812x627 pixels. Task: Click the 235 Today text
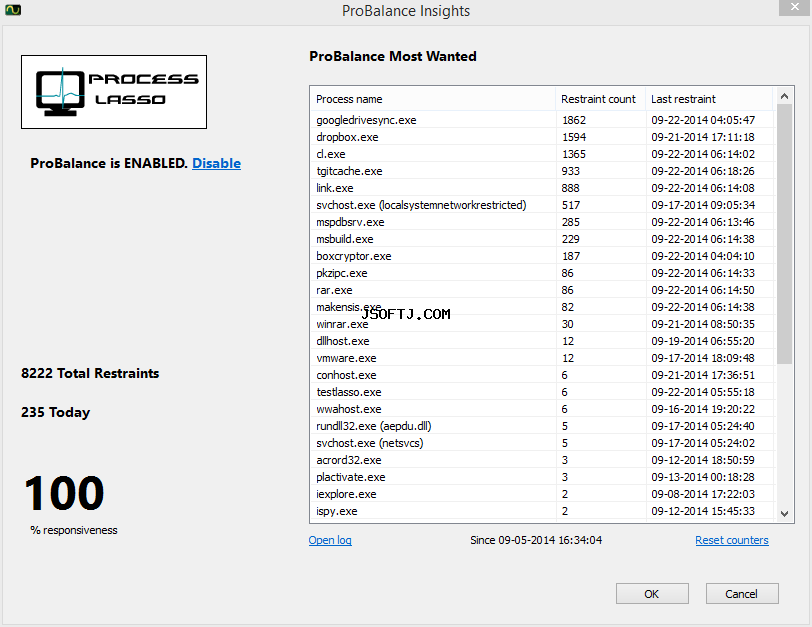55,412
